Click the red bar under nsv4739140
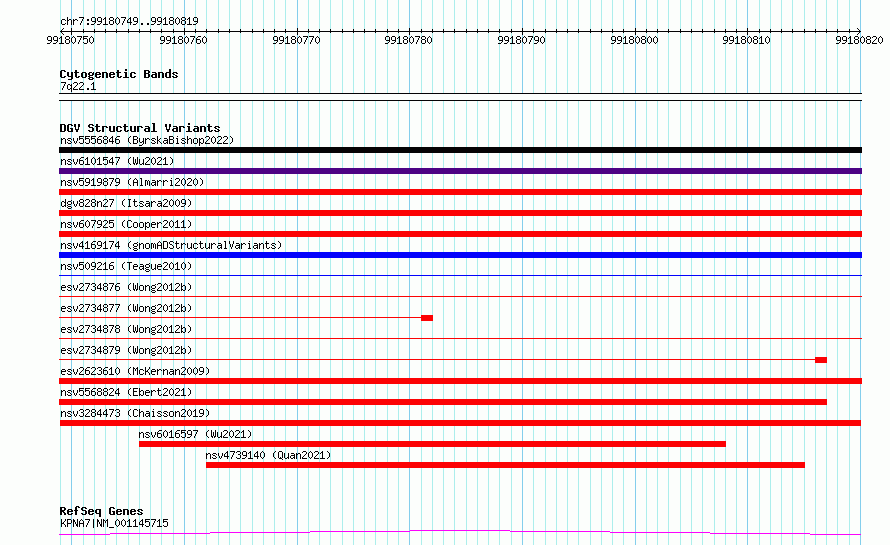This screenshot has width=890, height=545. click(505, 465)
